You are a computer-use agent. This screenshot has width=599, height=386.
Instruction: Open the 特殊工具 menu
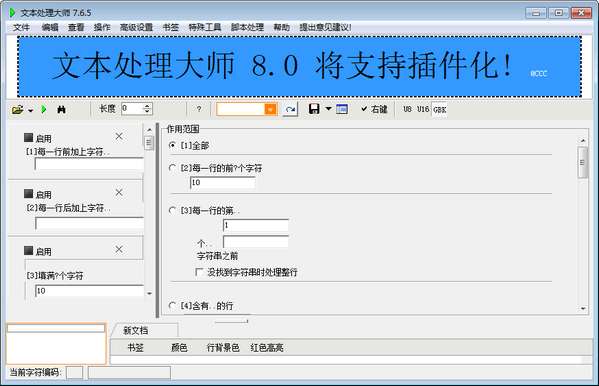pyautogui.click(x=205, y=27)
